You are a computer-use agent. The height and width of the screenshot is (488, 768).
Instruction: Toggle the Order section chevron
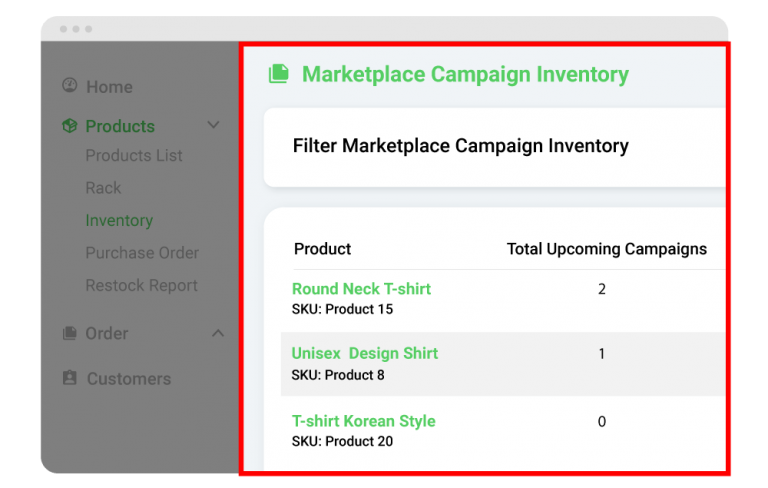[218, 333]
